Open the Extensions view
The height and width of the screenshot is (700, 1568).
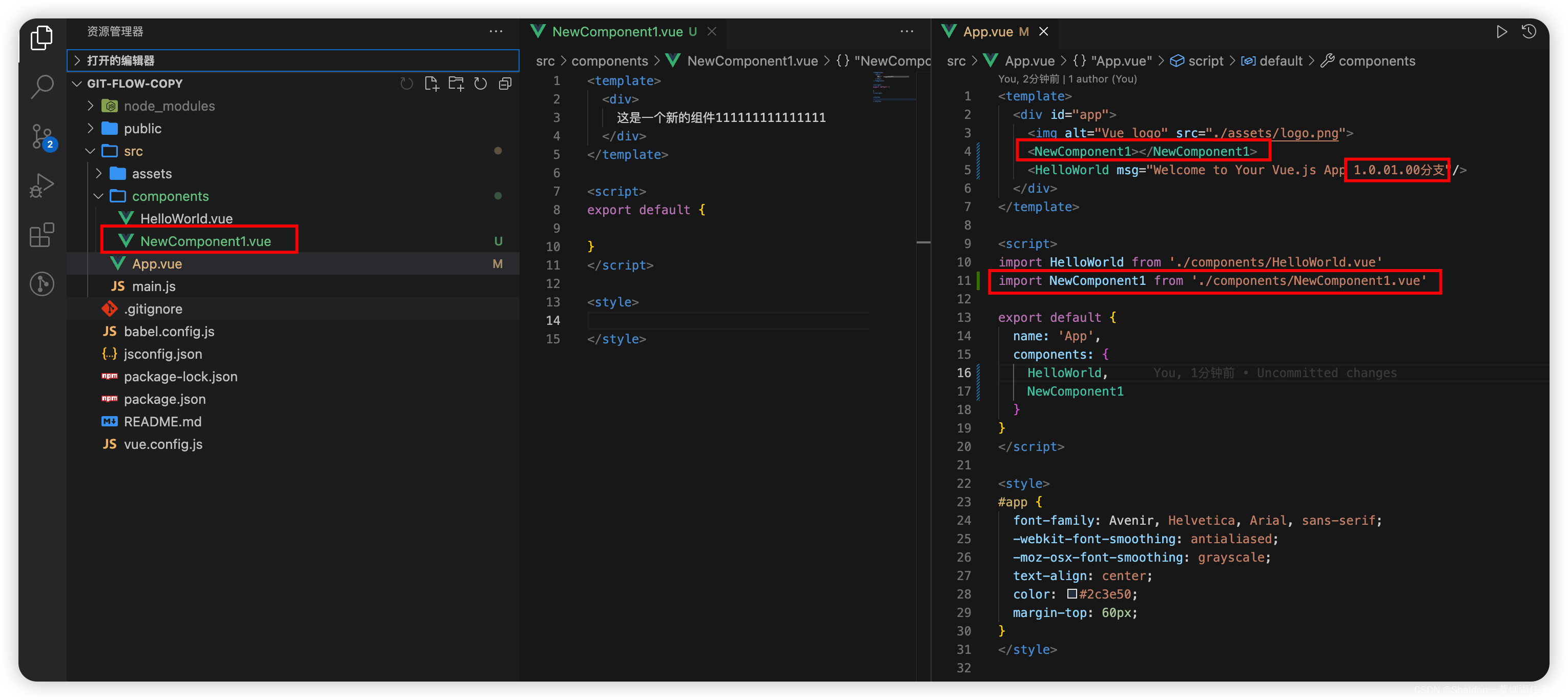[x=42, y=235]
